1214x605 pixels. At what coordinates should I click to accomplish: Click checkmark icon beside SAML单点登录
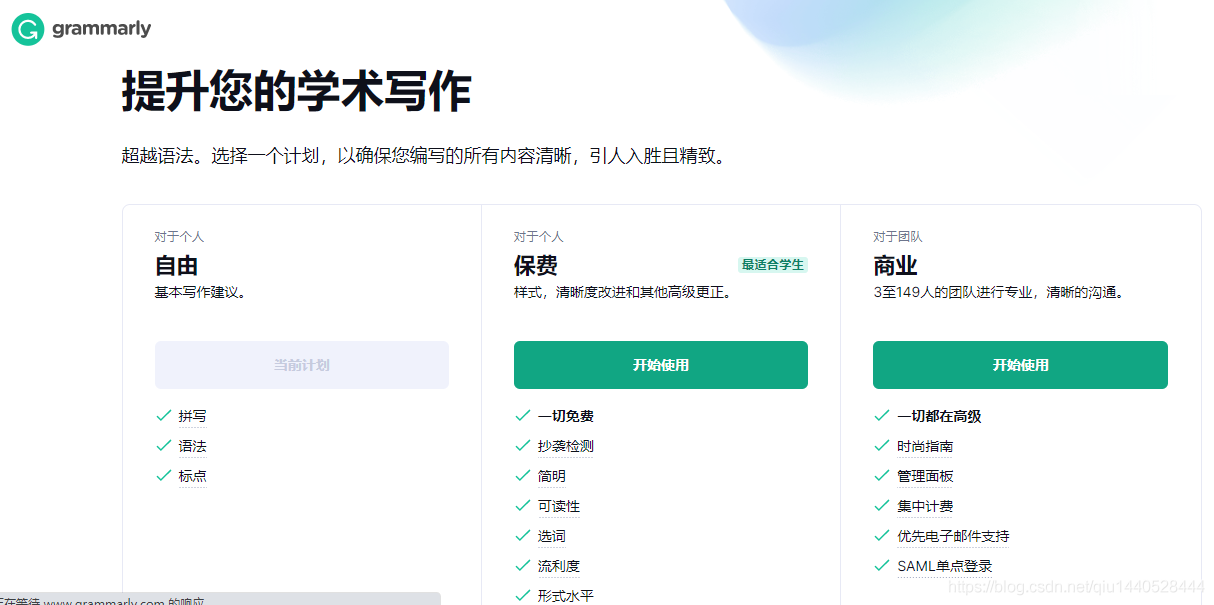[881, 565]
